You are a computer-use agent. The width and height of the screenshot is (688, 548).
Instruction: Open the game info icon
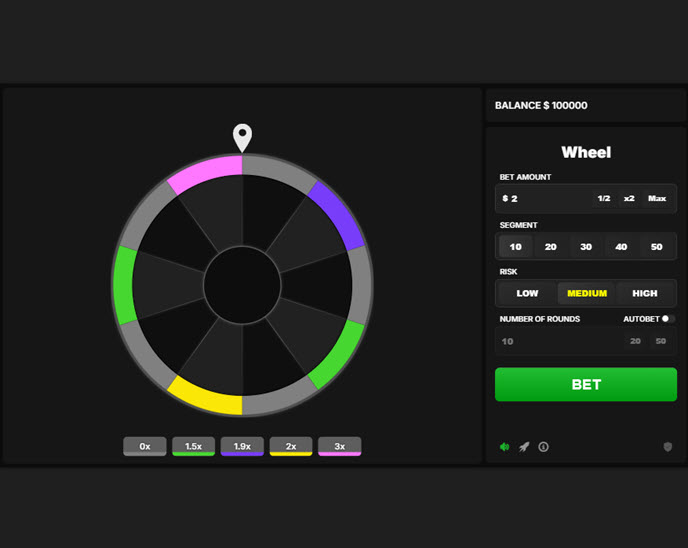pyautogui.click(x=543, y=447)
